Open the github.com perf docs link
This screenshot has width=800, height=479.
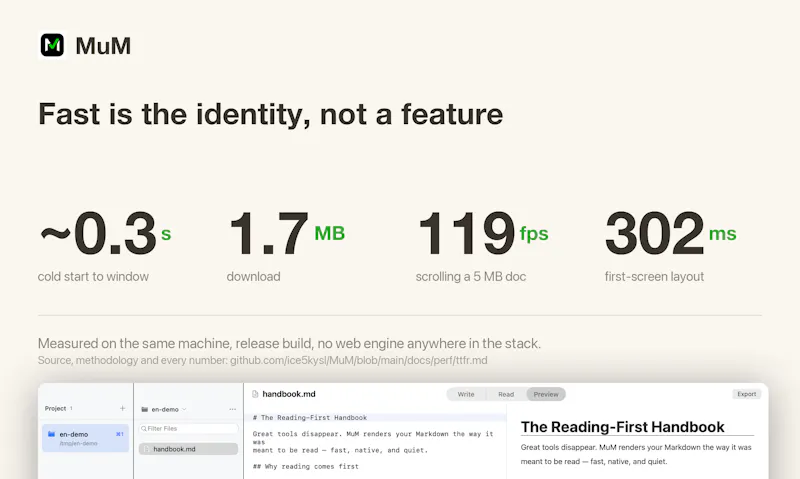coord(358,360)
